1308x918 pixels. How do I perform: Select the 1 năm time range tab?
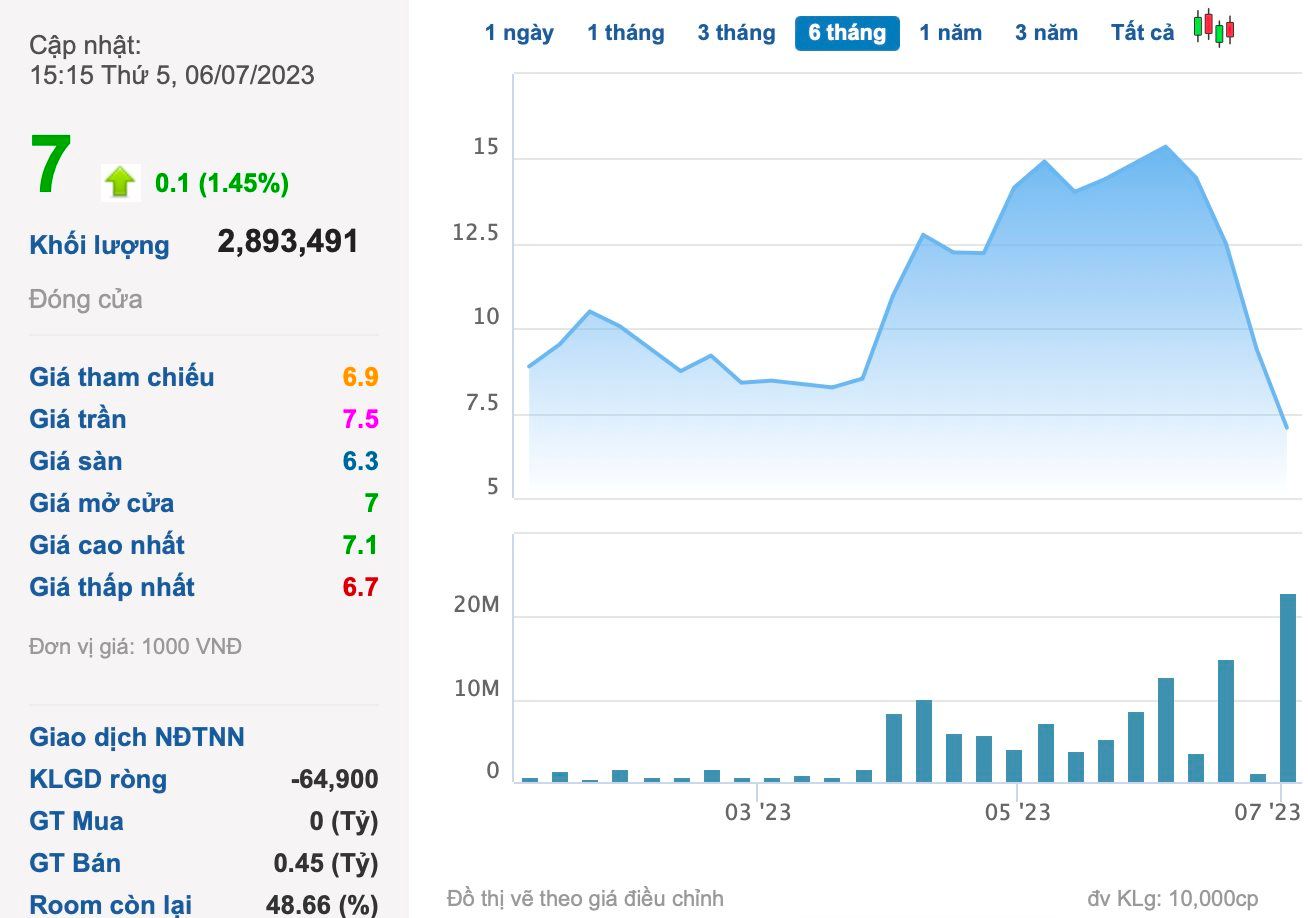[x=951, y=33]
